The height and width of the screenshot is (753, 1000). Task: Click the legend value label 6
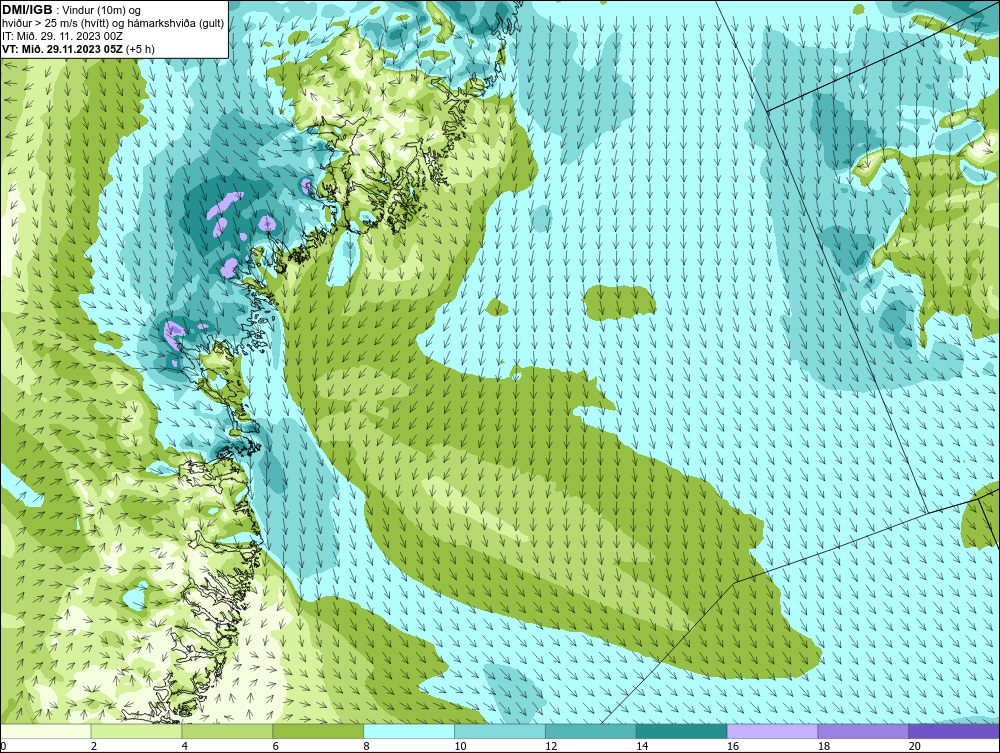click(x=276, y=746)
